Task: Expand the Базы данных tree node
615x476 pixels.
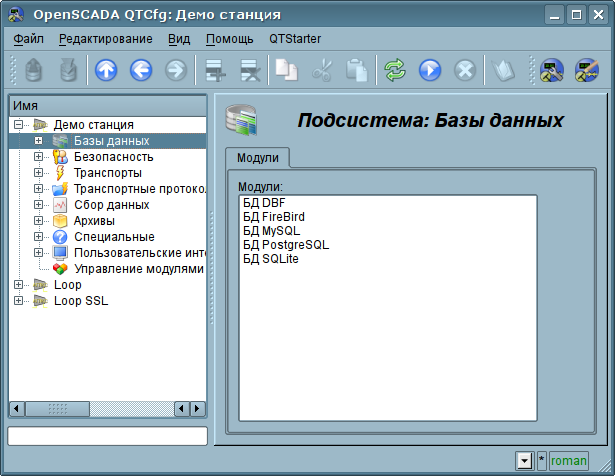Action: [38, 141]
